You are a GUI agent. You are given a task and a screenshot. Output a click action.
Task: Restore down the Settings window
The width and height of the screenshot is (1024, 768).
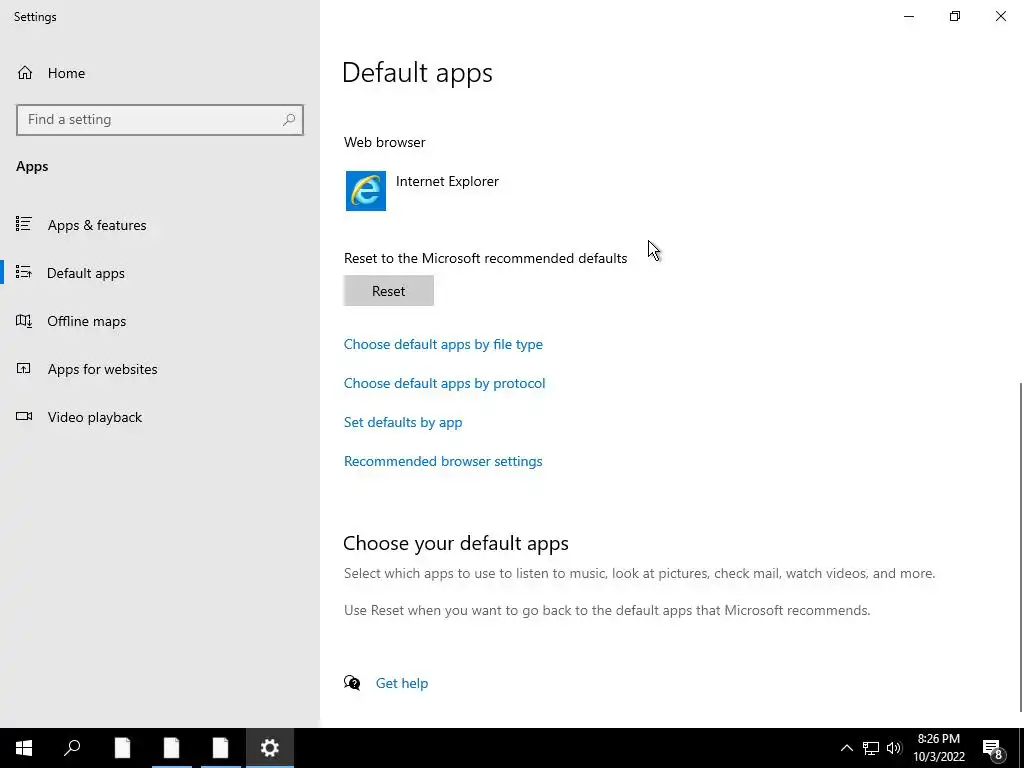(955, 16)
